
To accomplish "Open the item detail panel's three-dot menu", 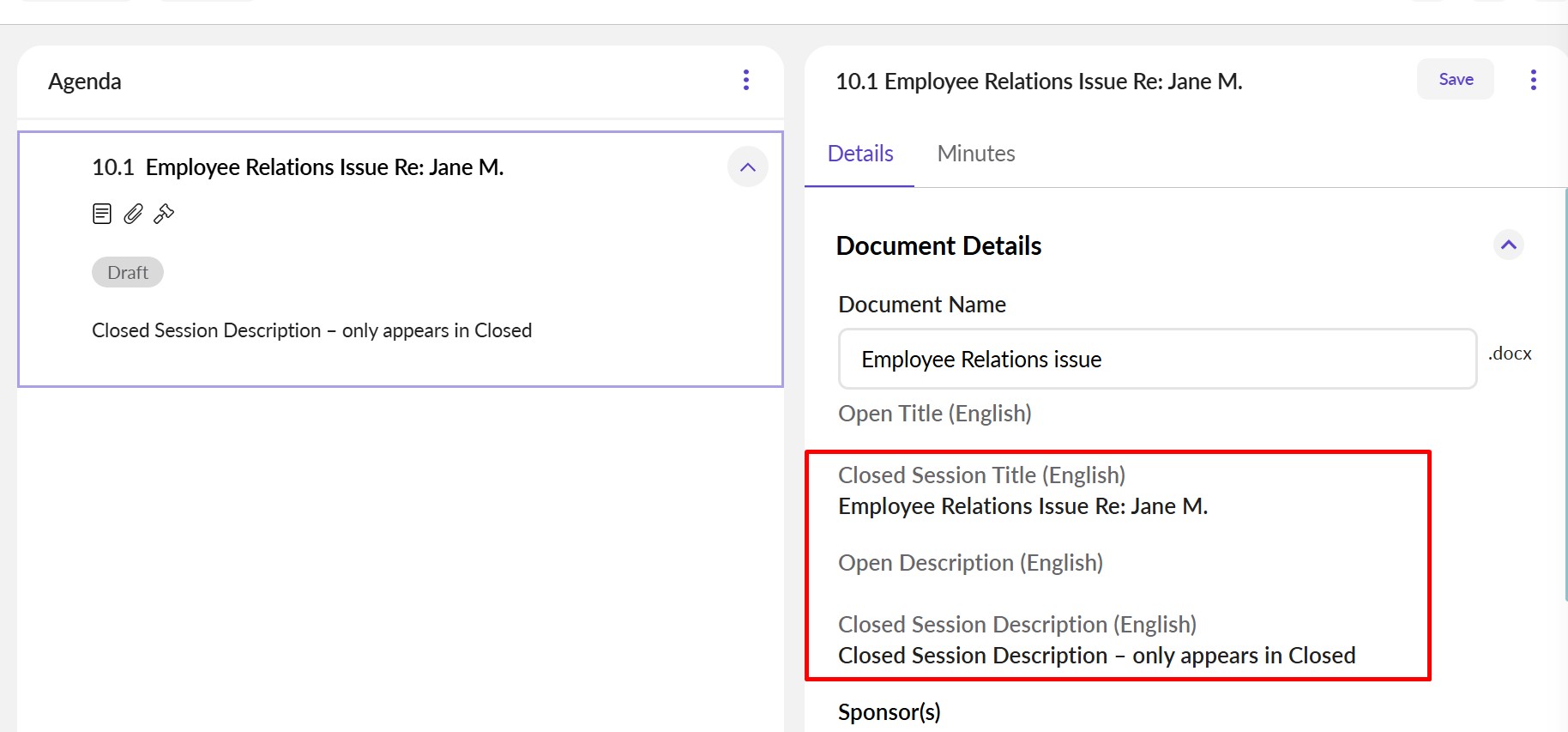I will pyautogui.click(x=1533, y=80).
